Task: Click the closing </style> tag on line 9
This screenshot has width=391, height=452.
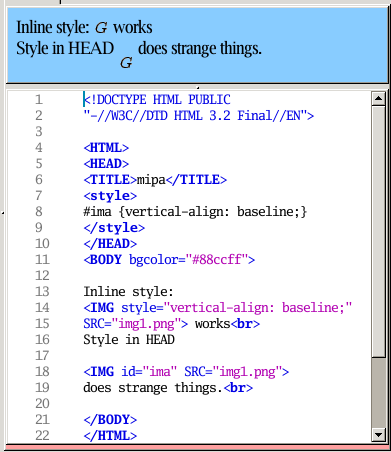Action: click(x=114, y=228)
